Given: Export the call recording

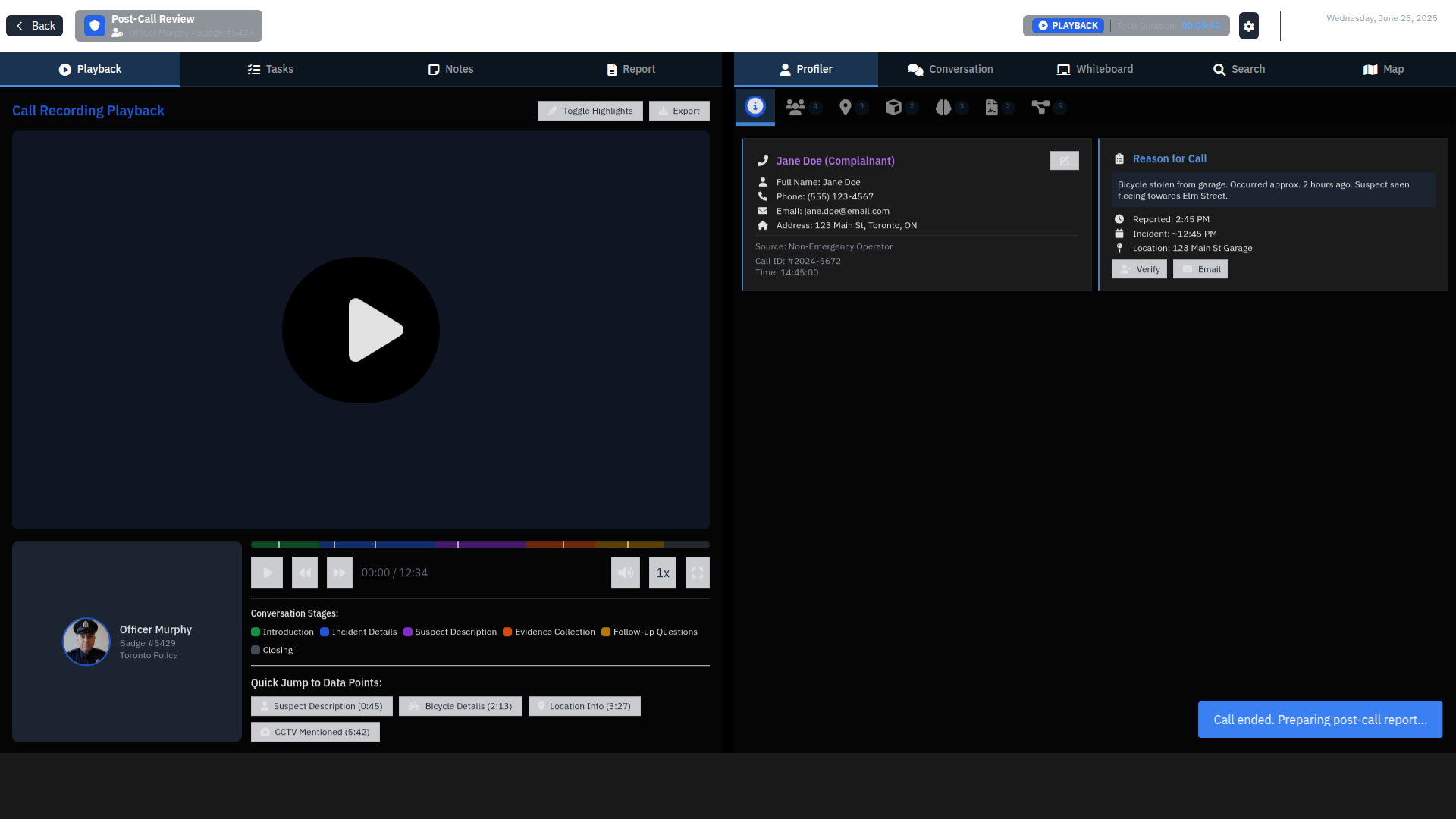Looking at the screenshot, I should pyautogui.click(x=679, y=111).
